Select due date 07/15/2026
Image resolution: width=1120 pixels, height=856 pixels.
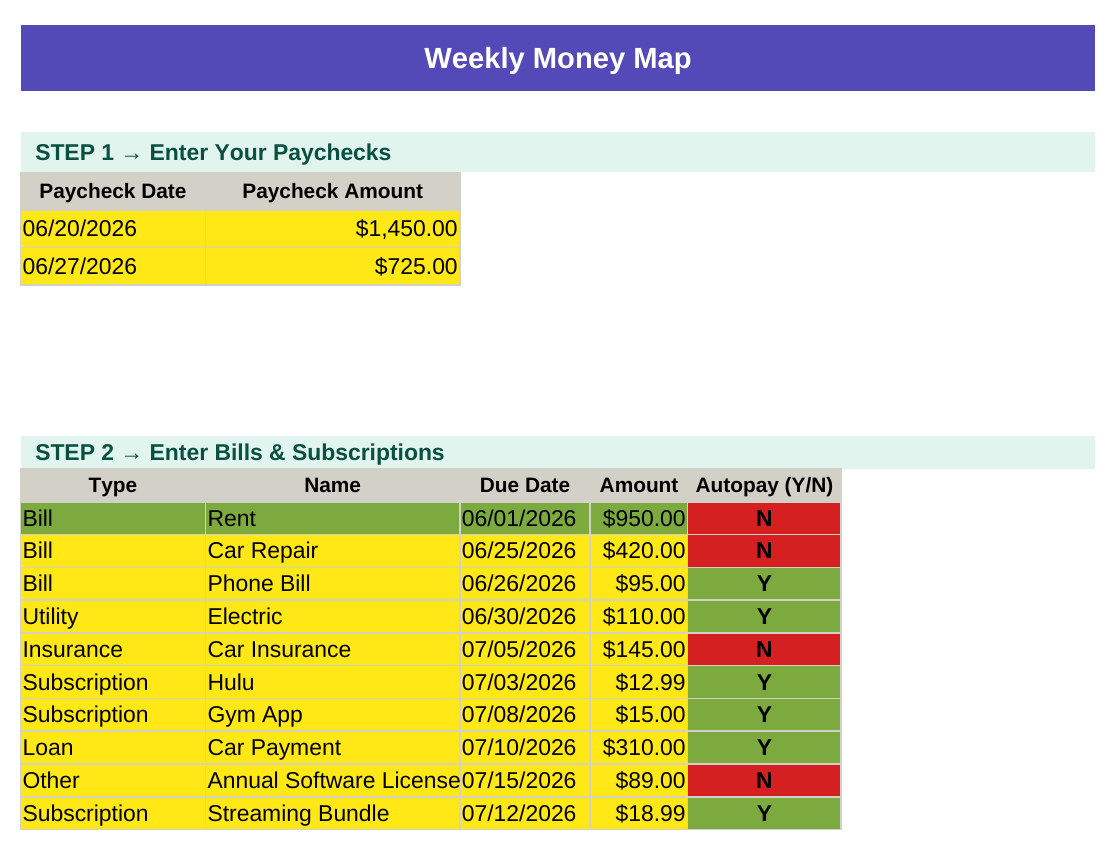click(x=525, y=780)
